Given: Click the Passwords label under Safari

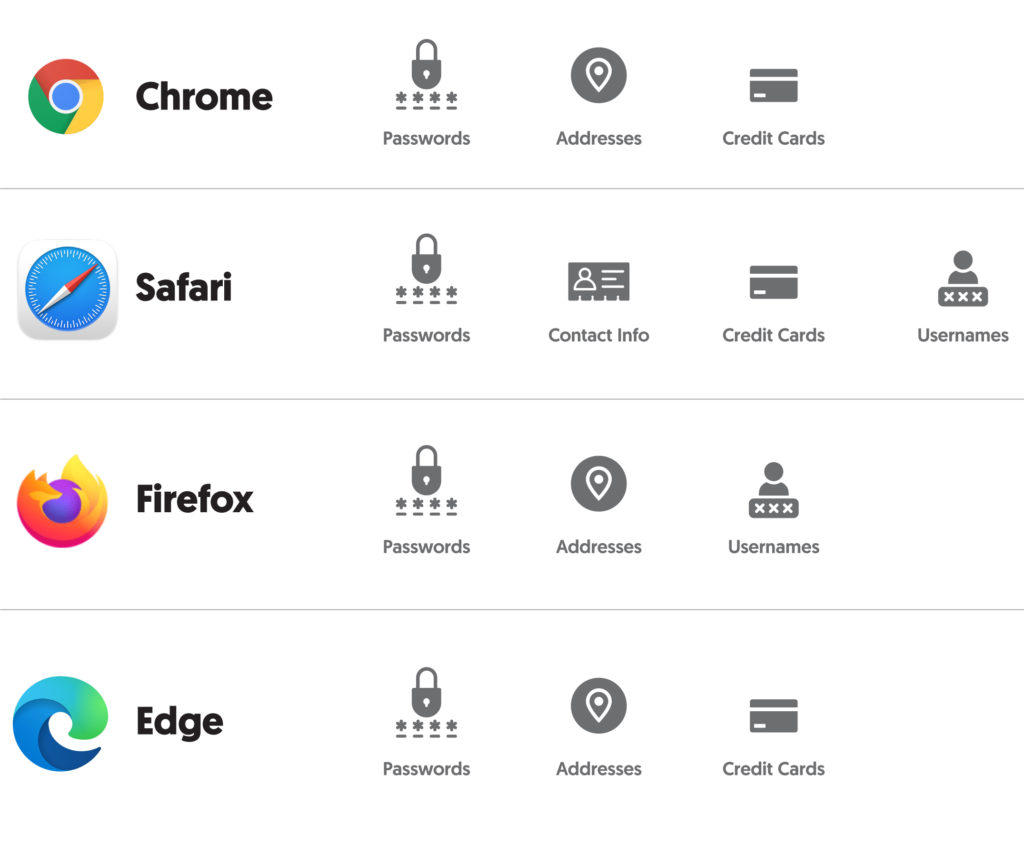Looking at the screenshot, I should [426, 335].
